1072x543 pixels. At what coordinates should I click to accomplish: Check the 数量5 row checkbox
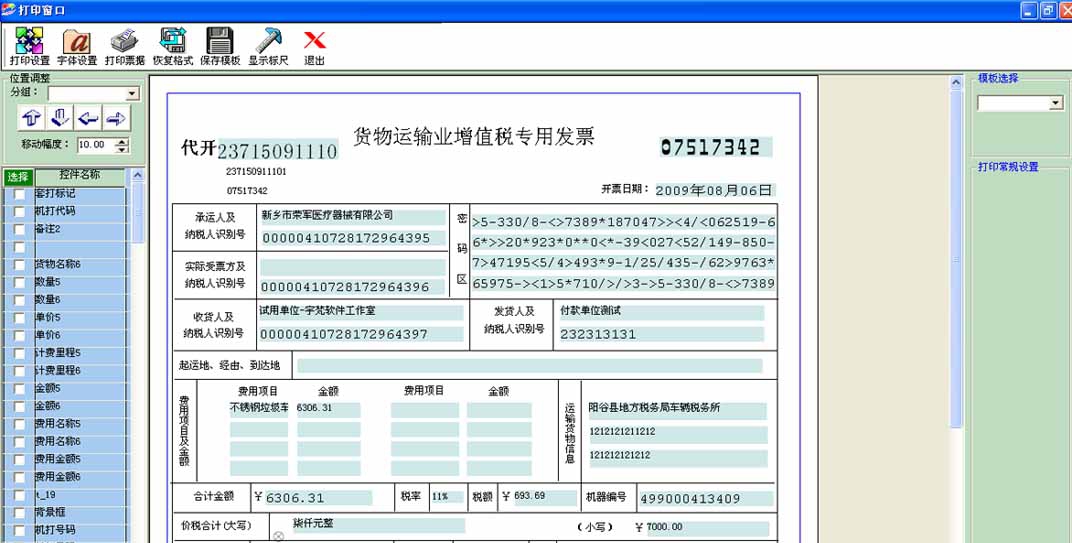coord(19,282)
